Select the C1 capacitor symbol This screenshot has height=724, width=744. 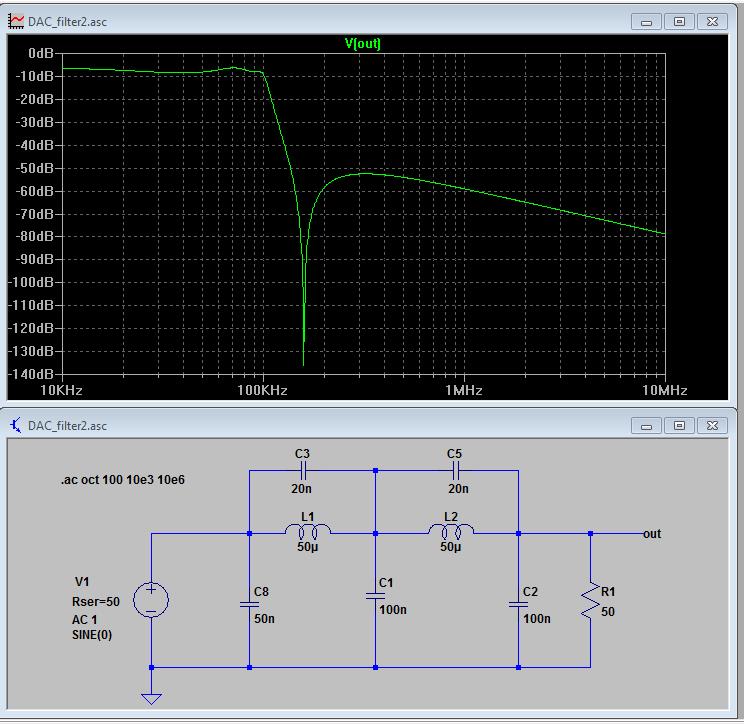click(x=375, y=596)
